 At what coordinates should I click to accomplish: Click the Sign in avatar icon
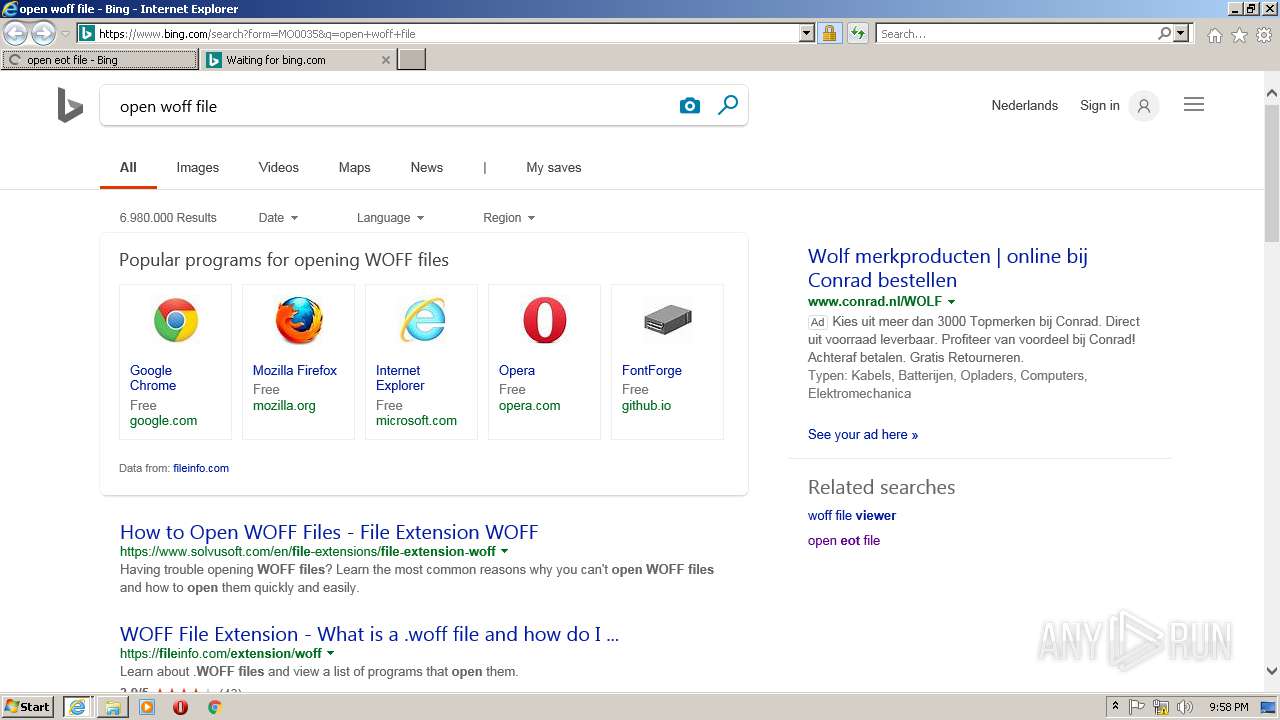pyautogui.click(x=1144, y=106)
